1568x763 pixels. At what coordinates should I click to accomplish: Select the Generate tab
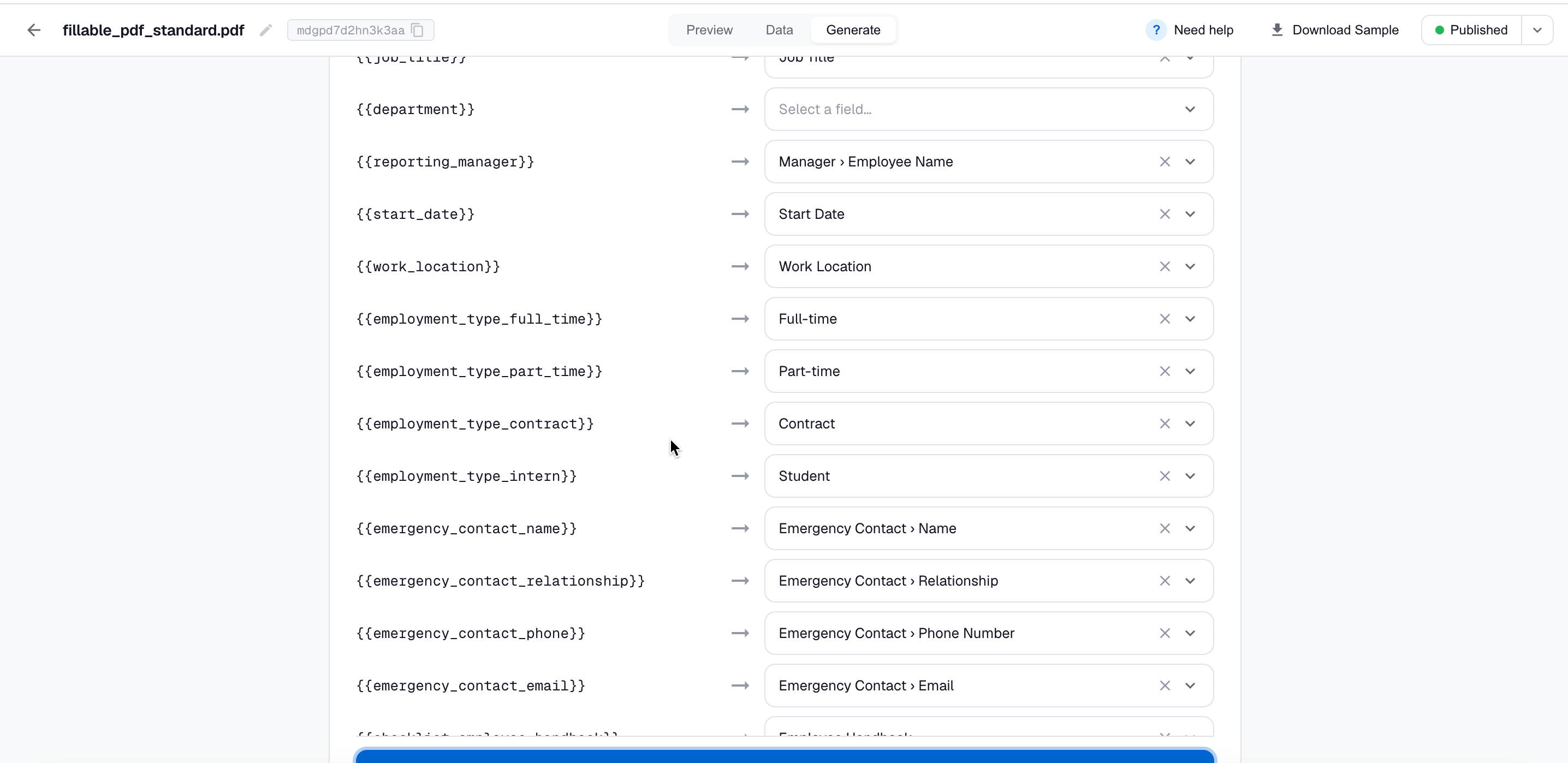click(x=853, y=30)
